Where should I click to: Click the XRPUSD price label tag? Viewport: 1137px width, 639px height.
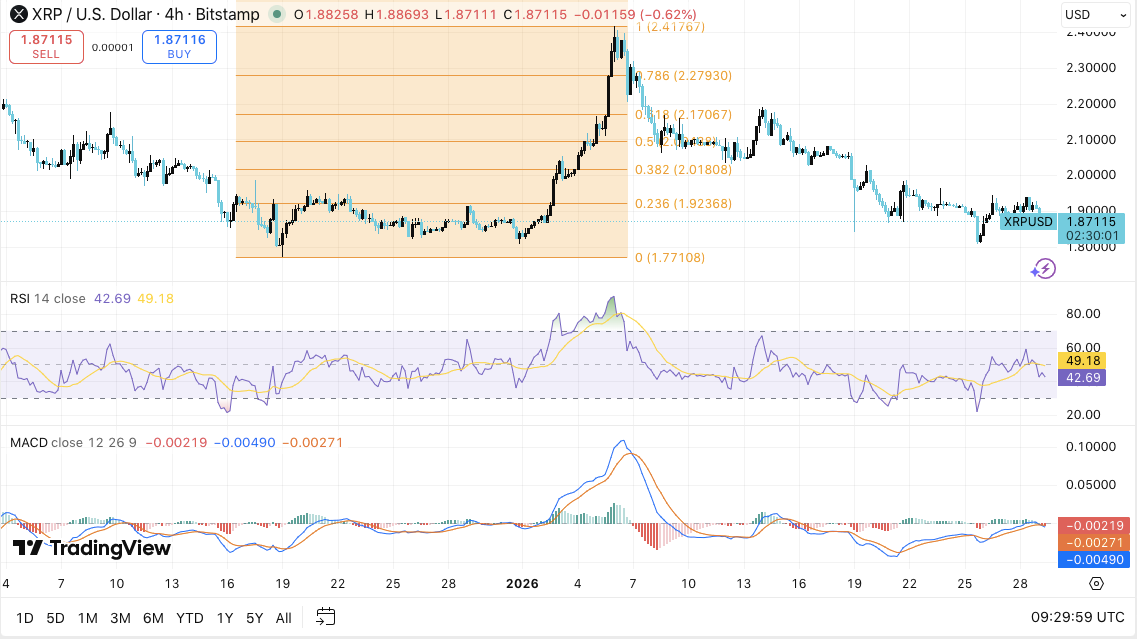point(1028,221)
